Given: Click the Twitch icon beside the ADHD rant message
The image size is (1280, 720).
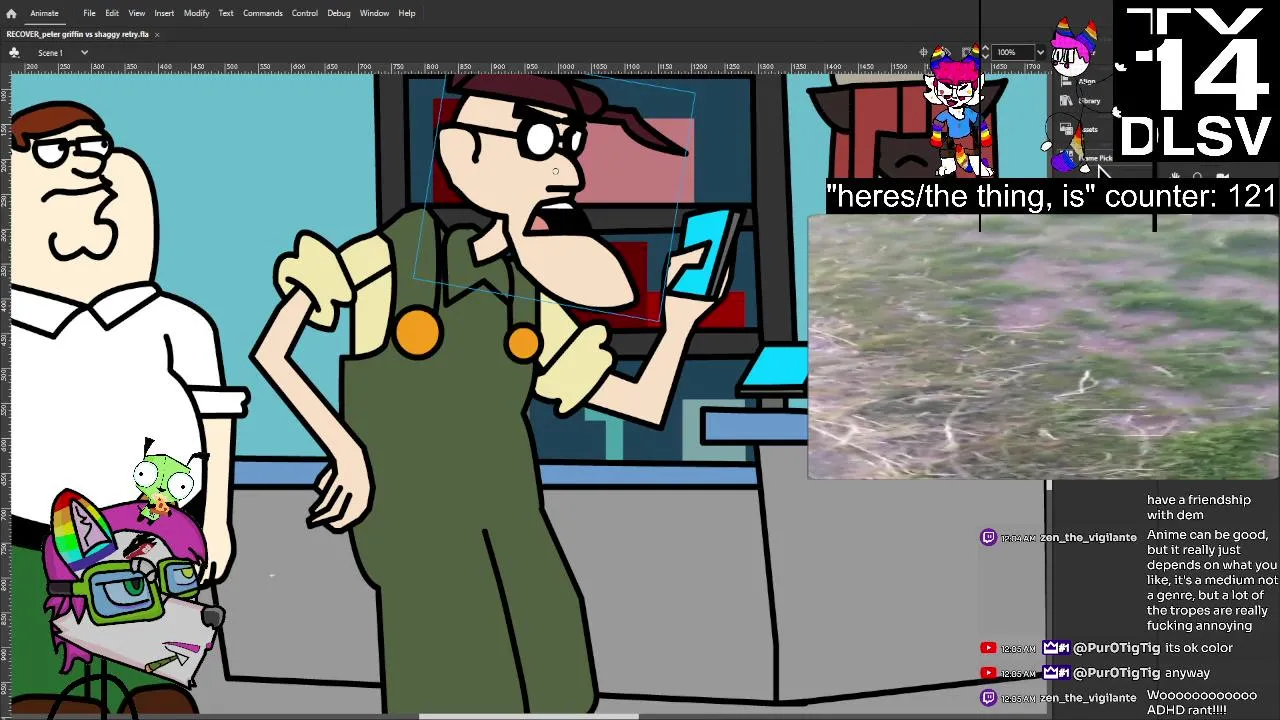Looking at the screenshot, I should [989, 698].
